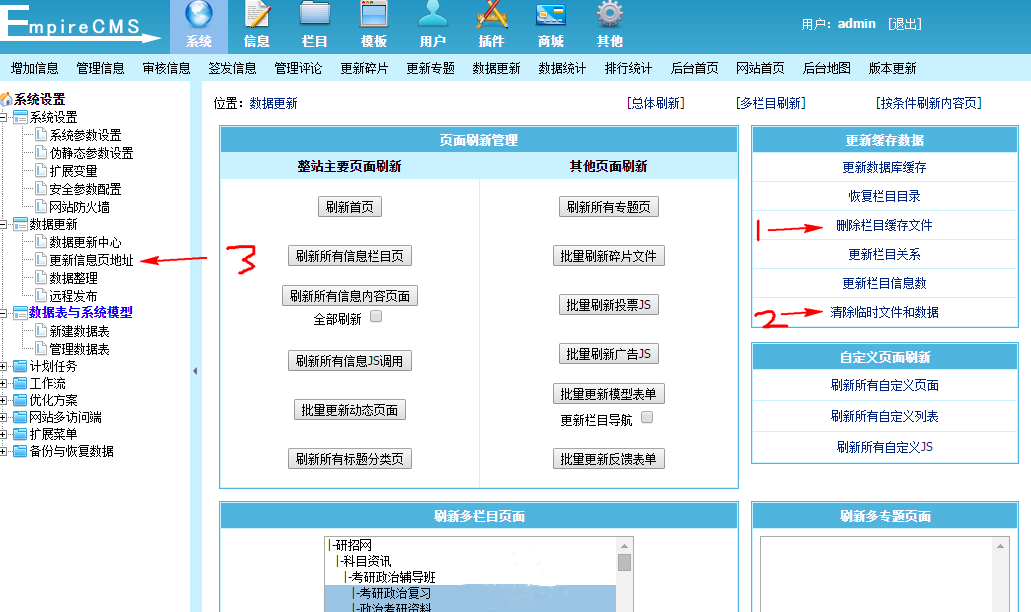1031x612 pixels.
Task: Enable the 全部刷新 checkbox
Action: 377,317
